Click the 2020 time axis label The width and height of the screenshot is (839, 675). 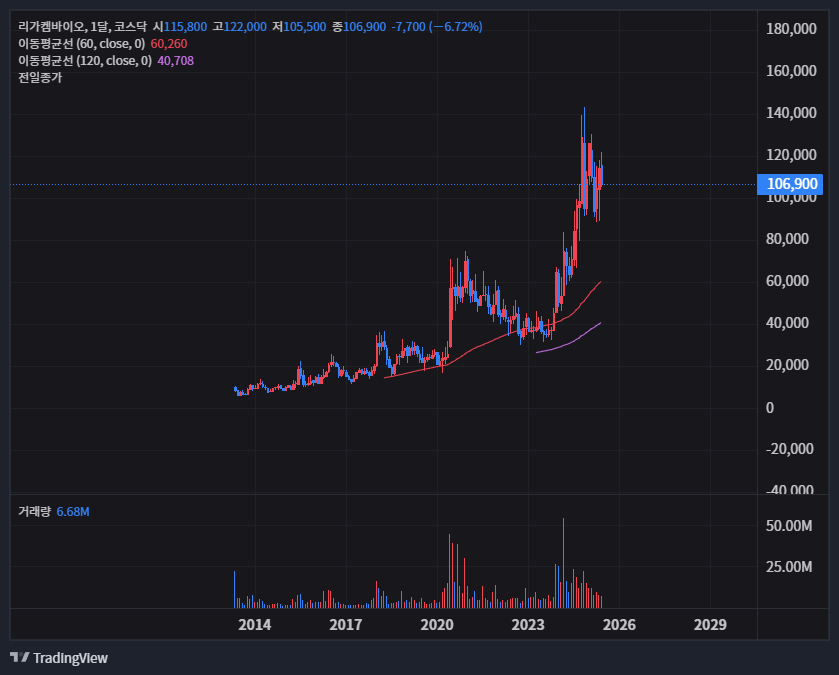pyautogui.click(x=437, y=625)
